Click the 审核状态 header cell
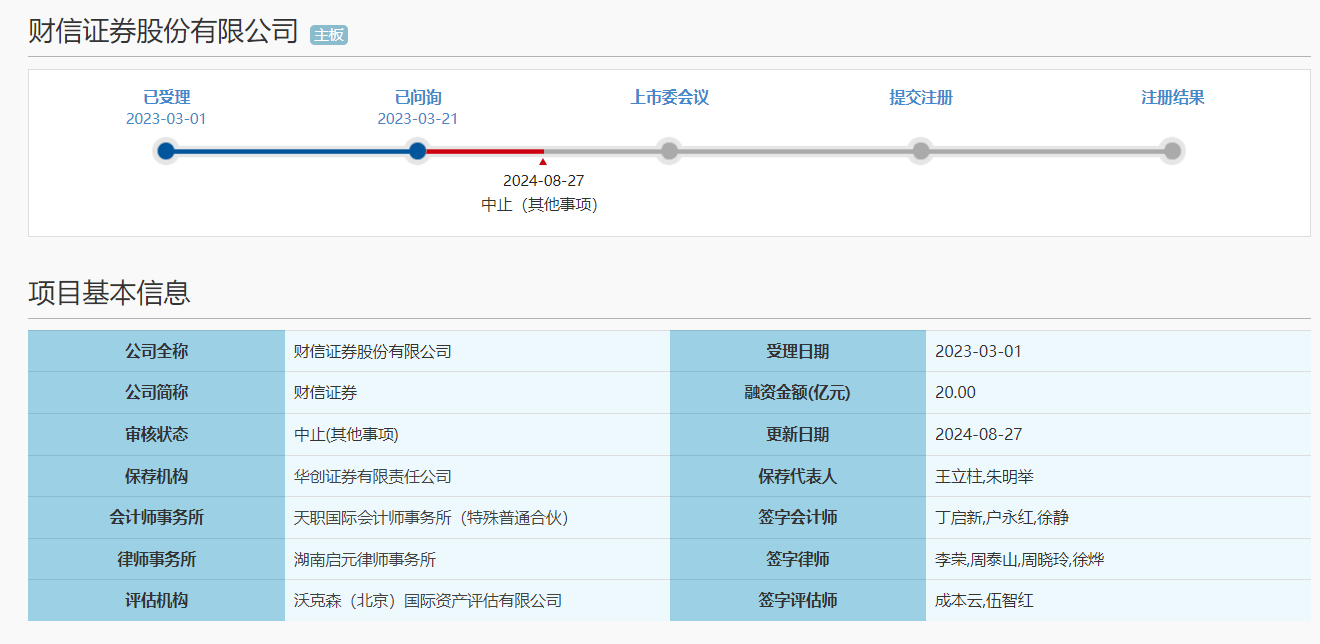The image size is (1320, 644). tap(156, 434)
